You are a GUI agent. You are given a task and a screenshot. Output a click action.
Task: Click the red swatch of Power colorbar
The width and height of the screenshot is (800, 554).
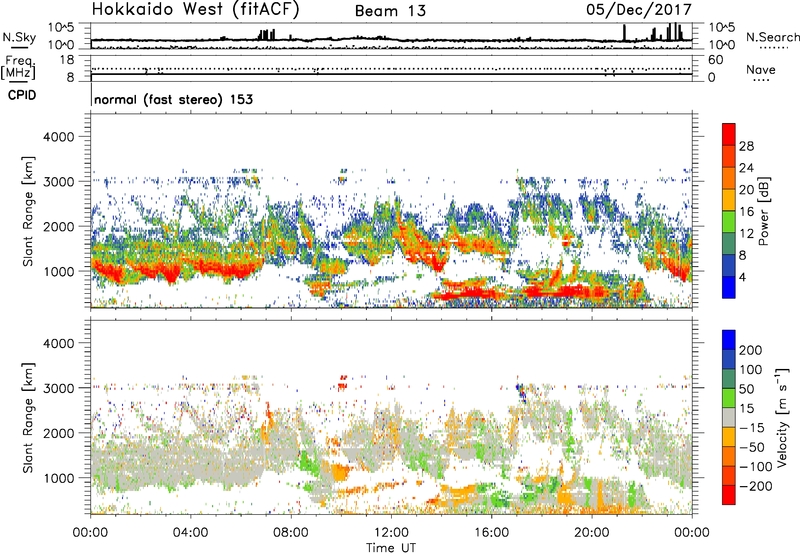tap(729, 135)
